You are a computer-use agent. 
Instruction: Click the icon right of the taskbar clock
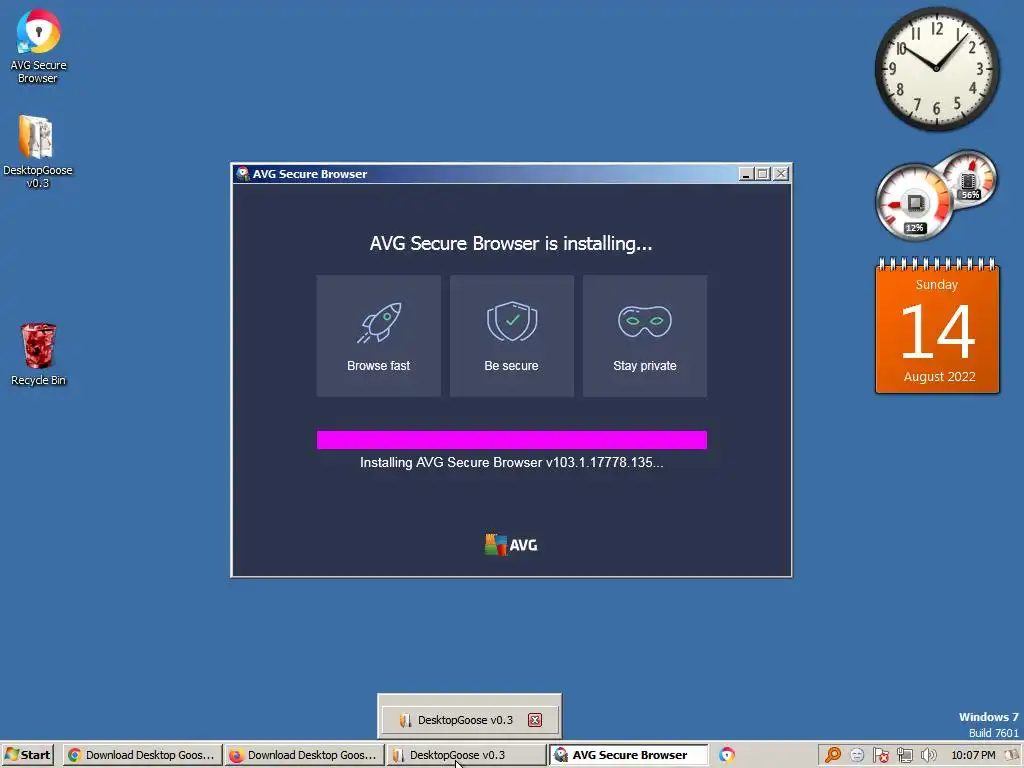click(1012, 755)
